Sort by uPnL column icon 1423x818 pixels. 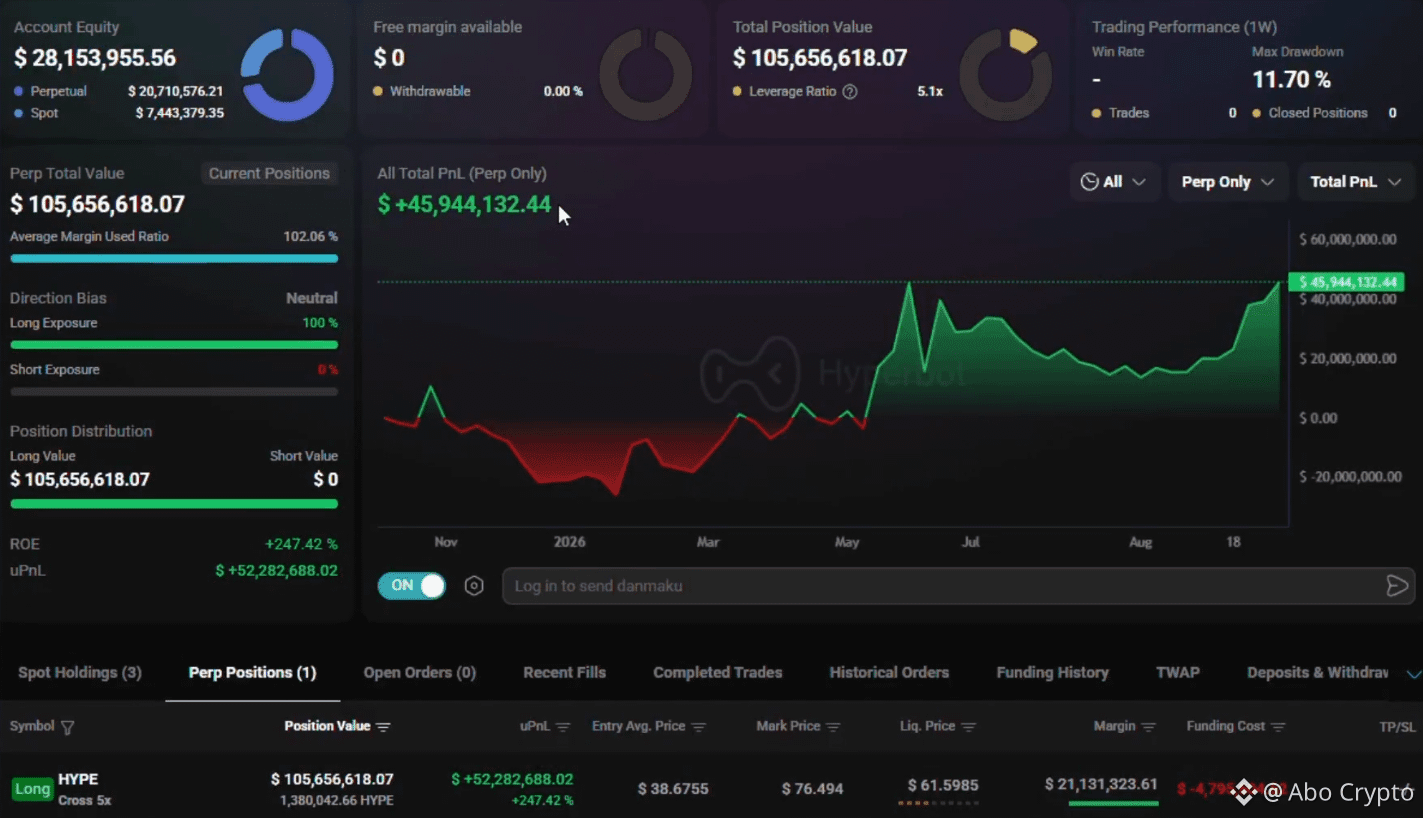tap(563, 727)
